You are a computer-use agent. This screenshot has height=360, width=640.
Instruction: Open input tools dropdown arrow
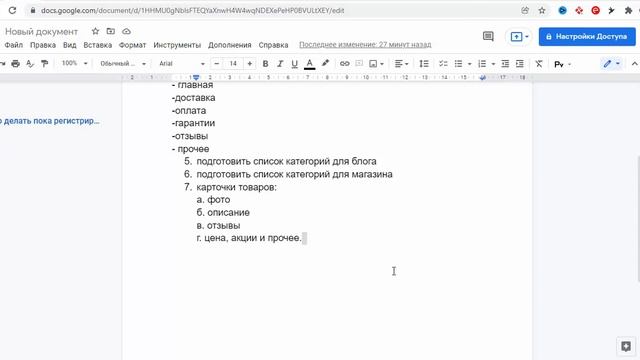point(569,64)
